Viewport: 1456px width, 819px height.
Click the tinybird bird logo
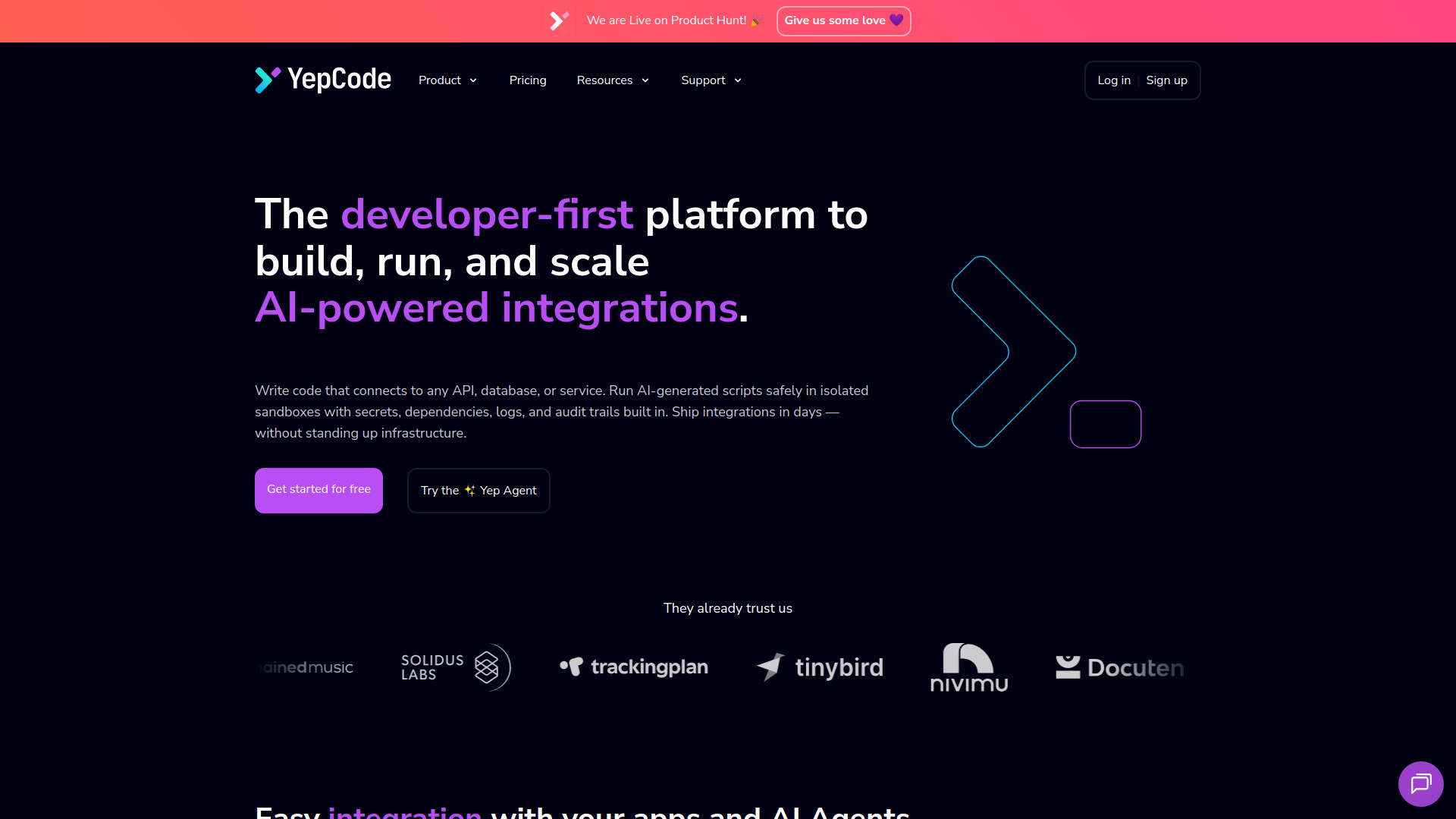point(769,667)
